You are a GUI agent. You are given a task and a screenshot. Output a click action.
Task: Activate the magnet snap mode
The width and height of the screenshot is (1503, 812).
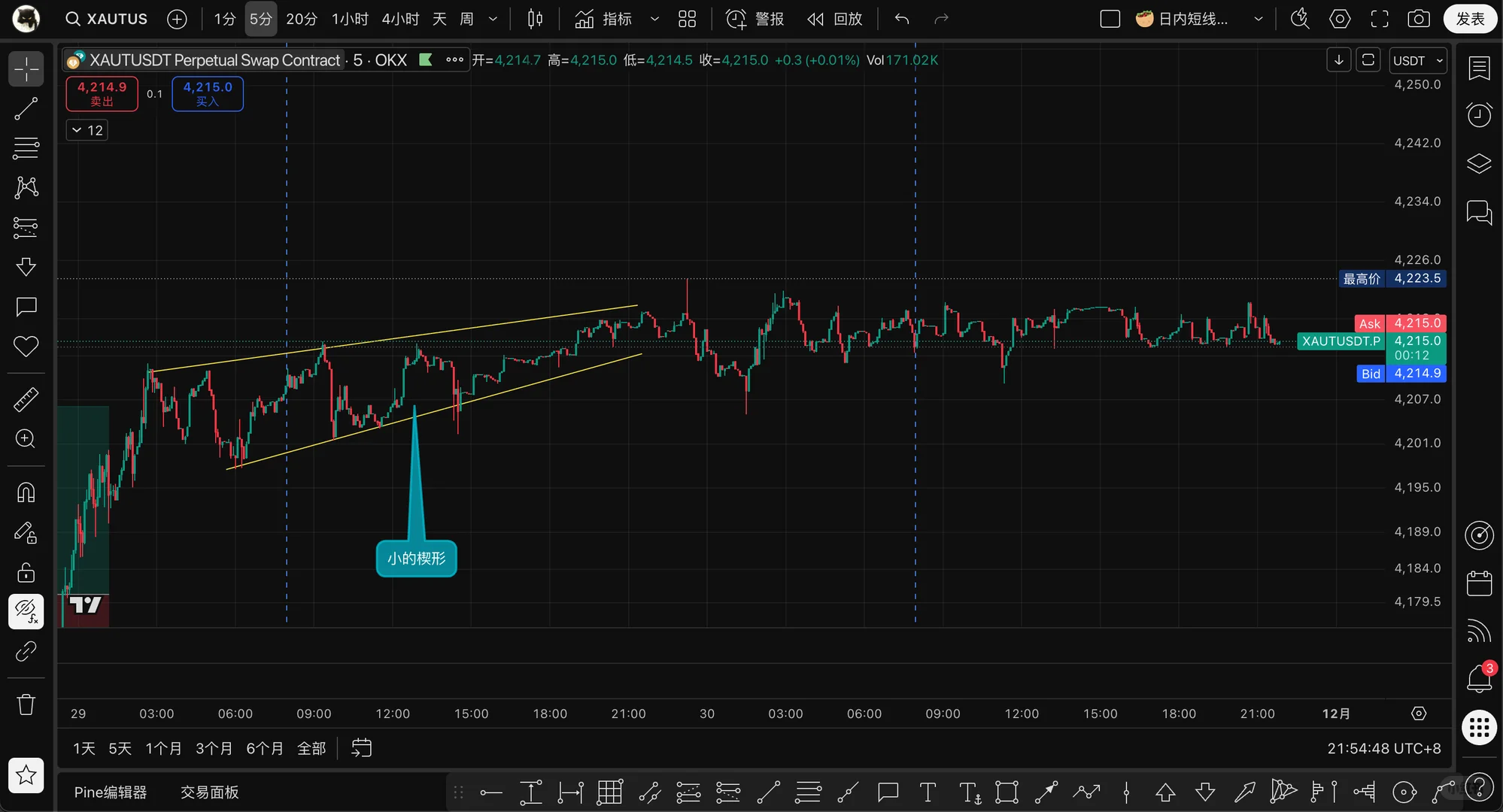click(x=26, y=493)
